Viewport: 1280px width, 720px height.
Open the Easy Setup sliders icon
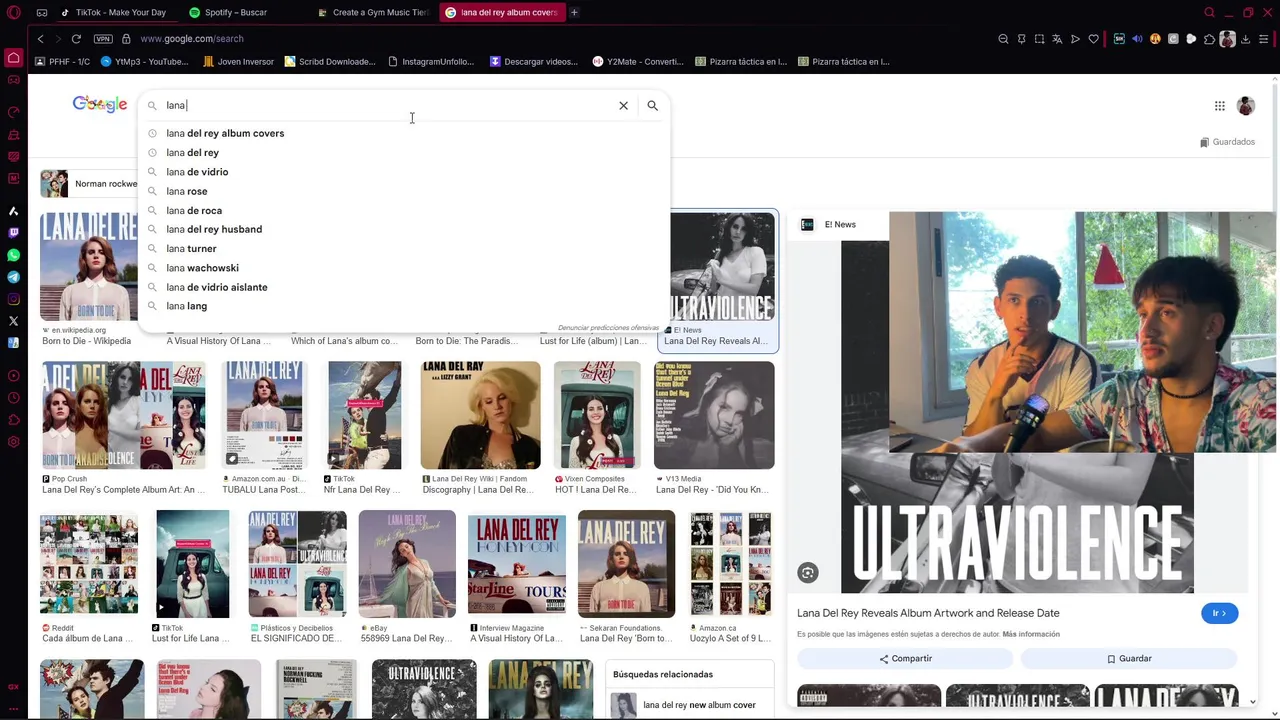coord(1263,39)
